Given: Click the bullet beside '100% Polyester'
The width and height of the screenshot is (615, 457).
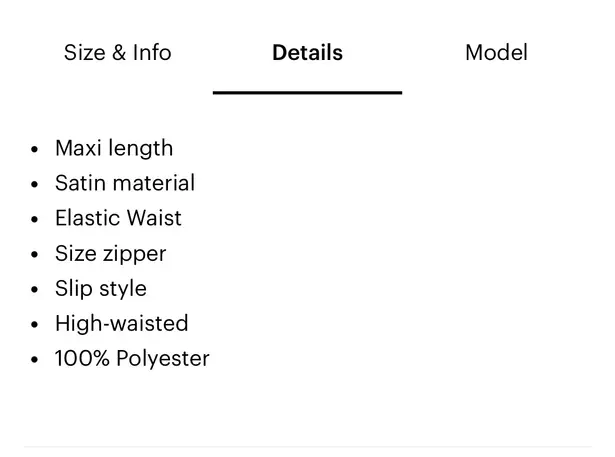Looking at the screenshot, I should coord(35,360).
